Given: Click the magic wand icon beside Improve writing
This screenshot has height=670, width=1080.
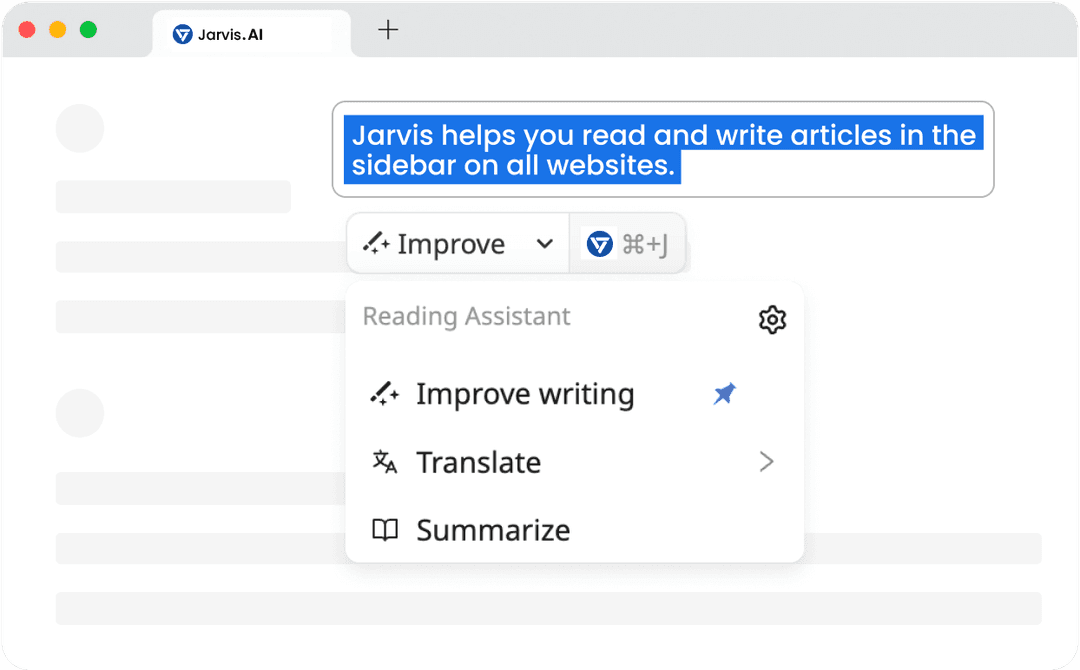Looking at the screenshot, I should tap(384, 394).
